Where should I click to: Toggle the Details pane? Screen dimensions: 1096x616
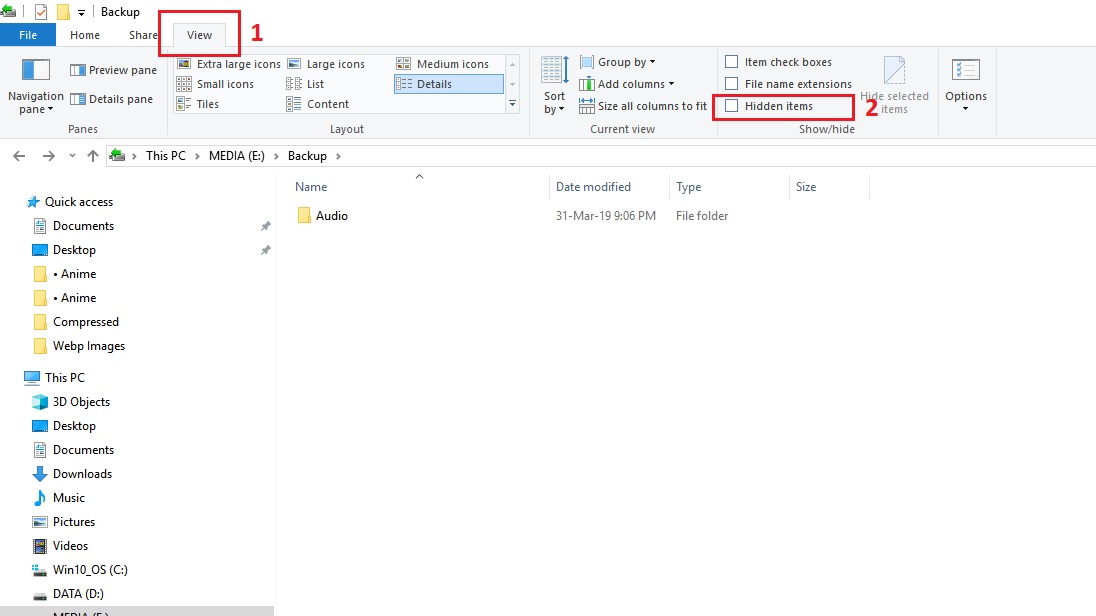point(111,99)
